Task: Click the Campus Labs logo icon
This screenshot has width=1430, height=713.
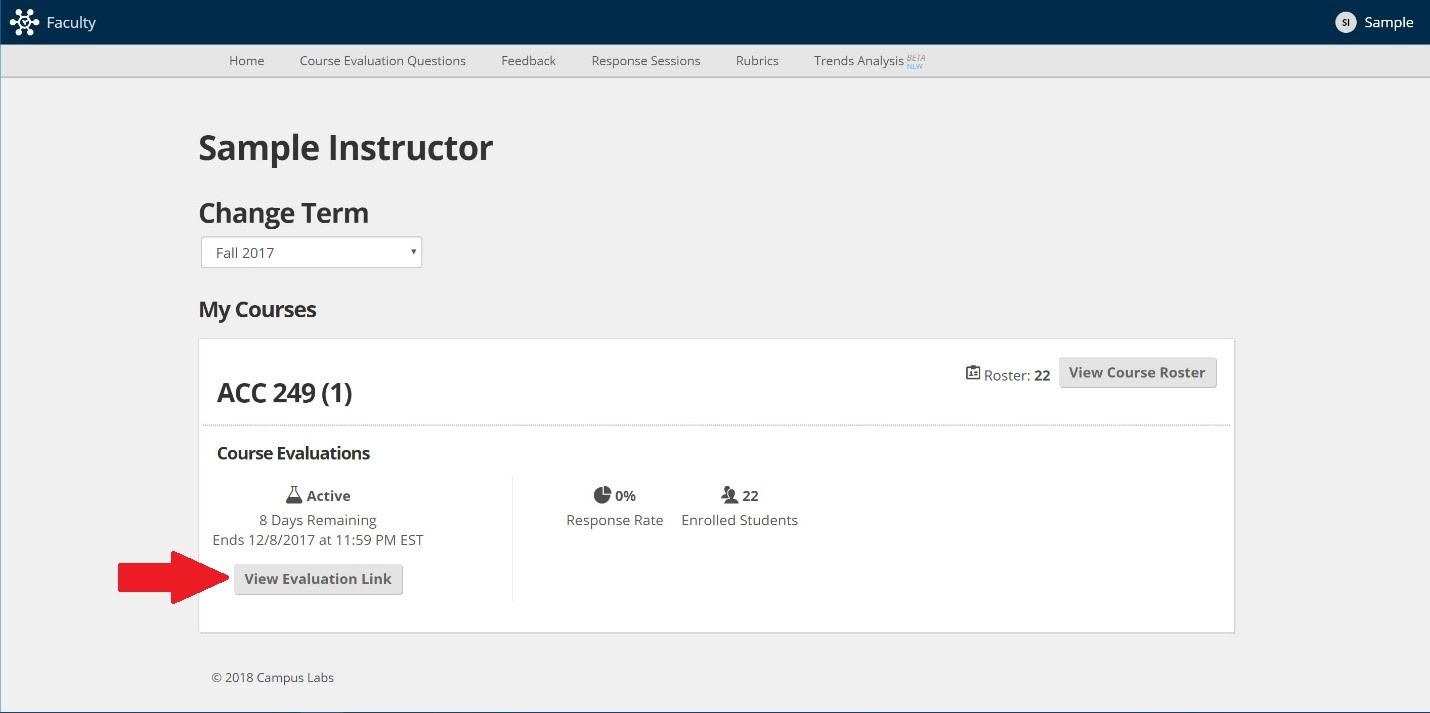Action: pyautogui.click(x=24, y=22)
